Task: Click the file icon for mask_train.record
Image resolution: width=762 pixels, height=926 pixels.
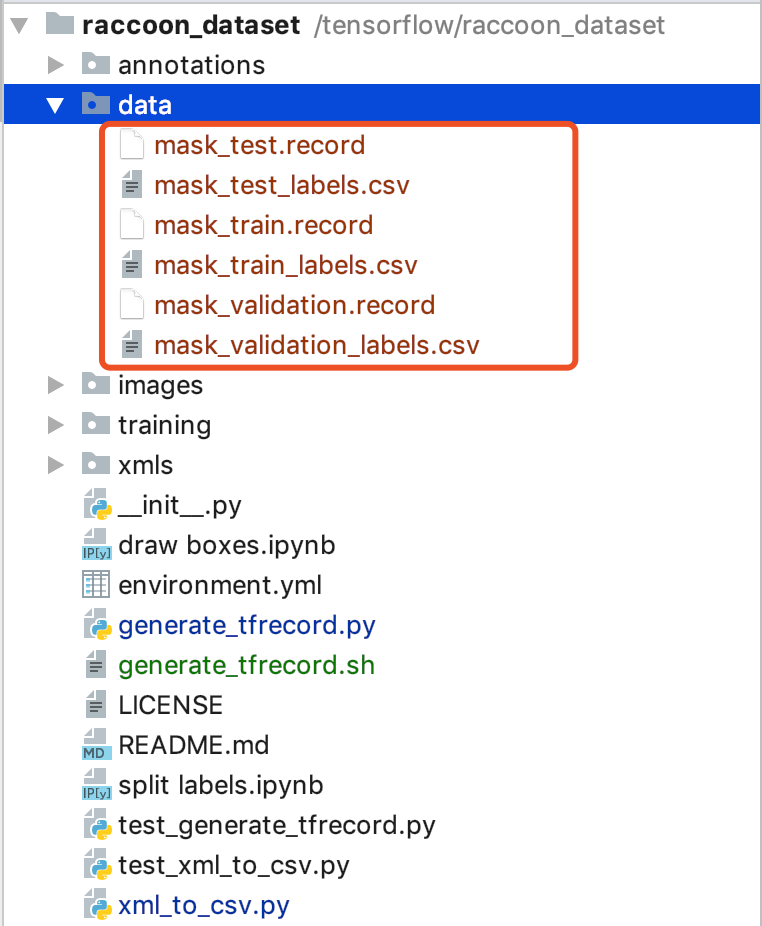Action: click(x=132, y=225)
